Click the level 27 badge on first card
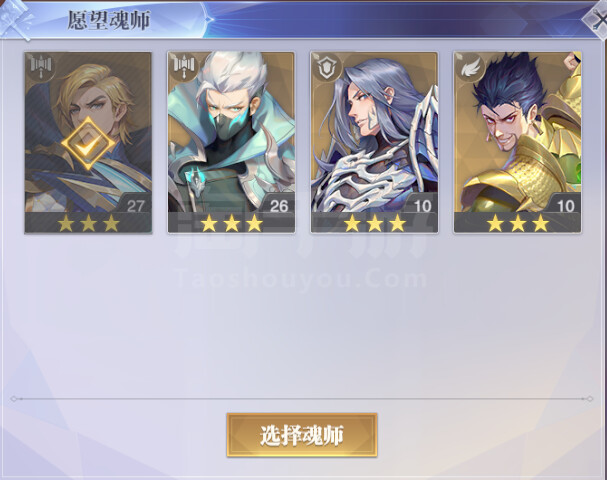607x480 pixels. [135, 206]
